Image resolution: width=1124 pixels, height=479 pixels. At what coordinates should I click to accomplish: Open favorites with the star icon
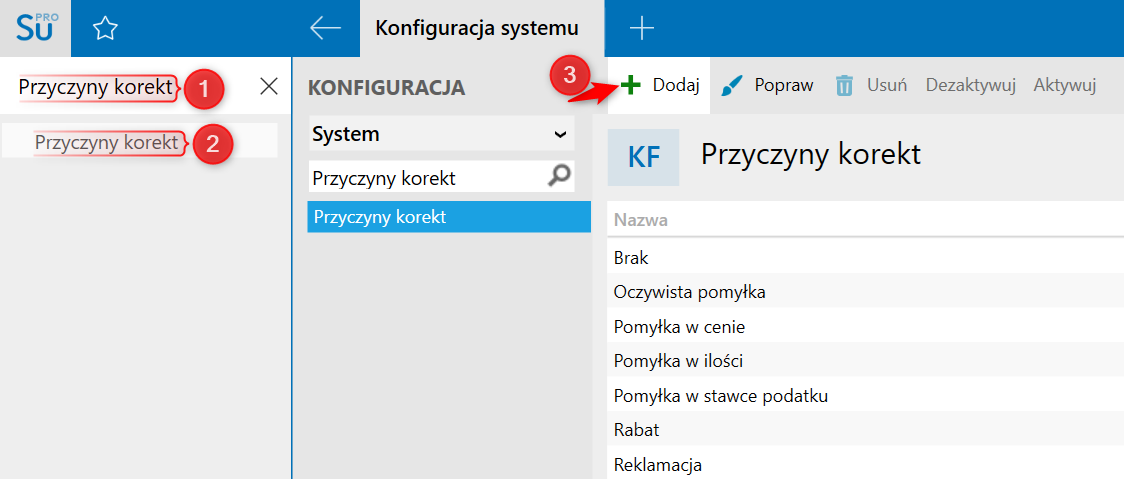106,29
